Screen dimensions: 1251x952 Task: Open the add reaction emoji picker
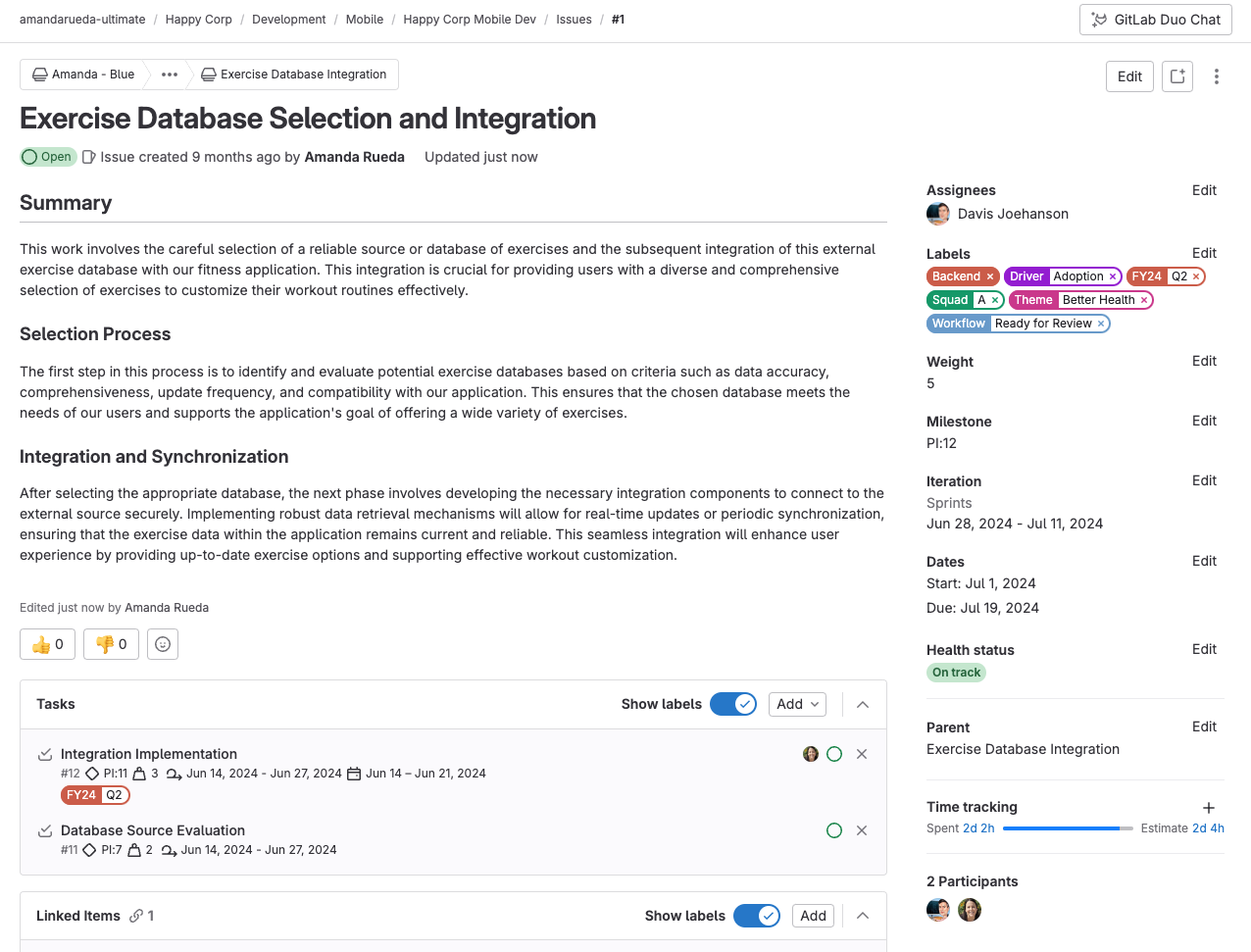pyautogui.click(x=163, y=644)
